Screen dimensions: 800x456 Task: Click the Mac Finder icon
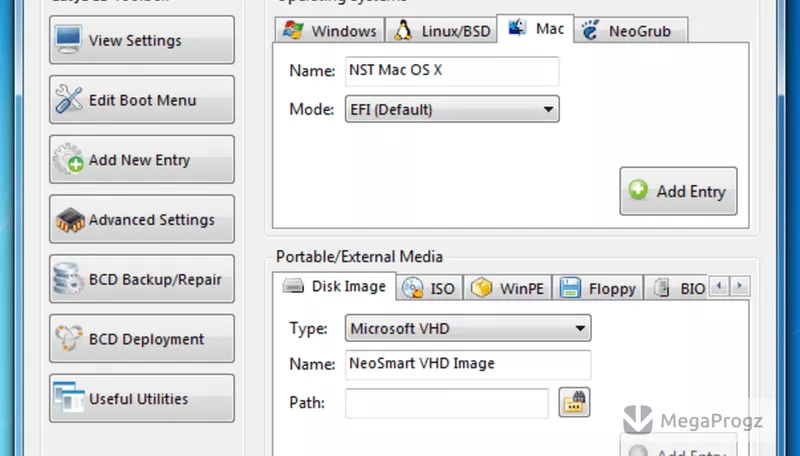pos(517,28)
